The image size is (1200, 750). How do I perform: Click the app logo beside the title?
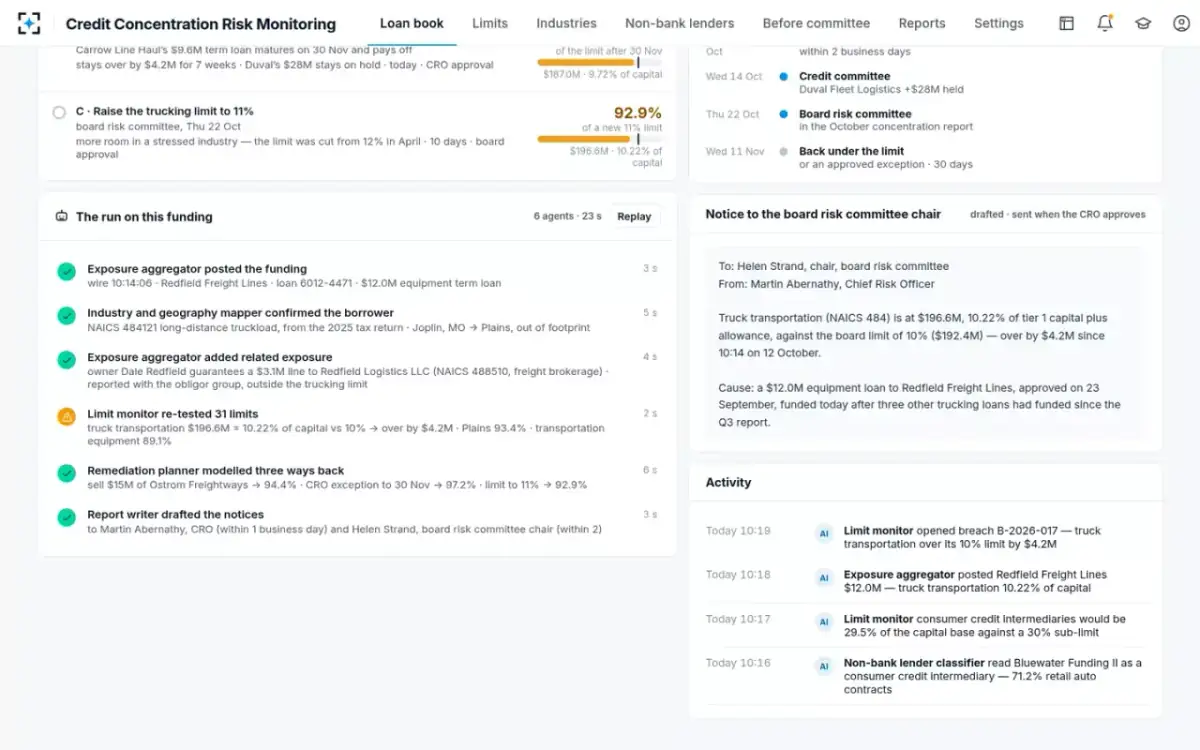point(29,23)
